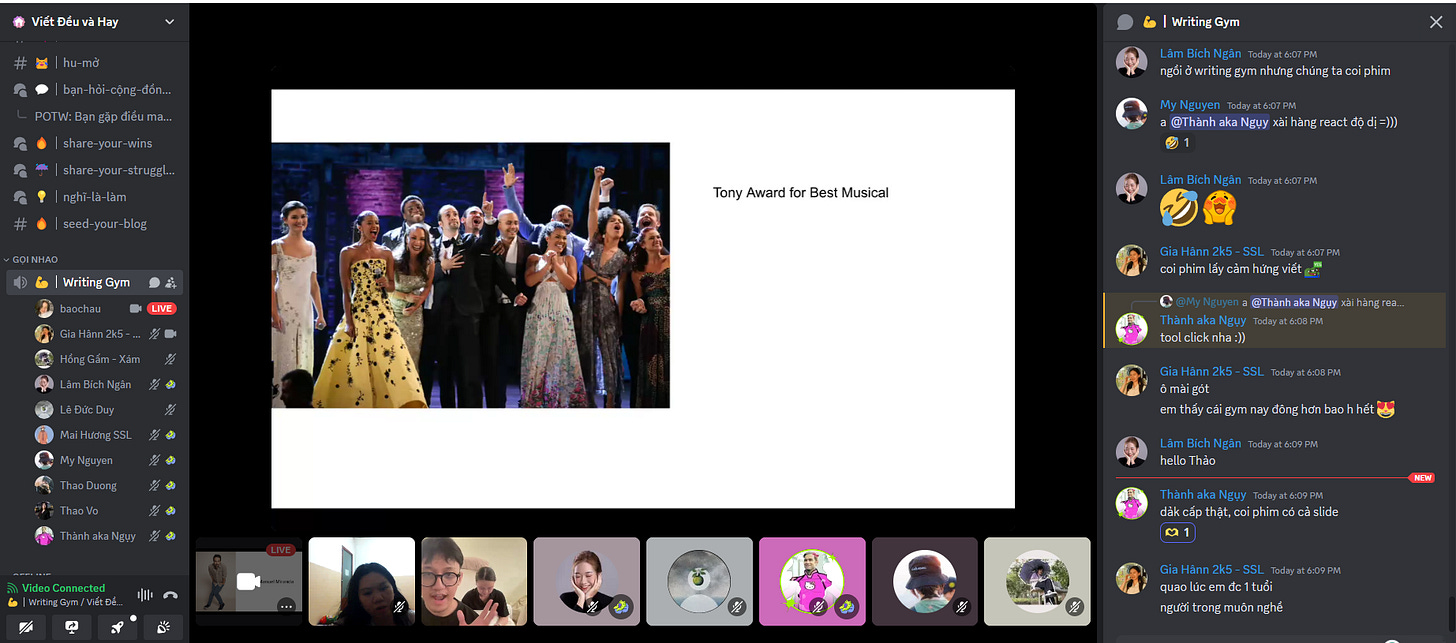Open the soundboard button
Screen dimensions: 1456x643
pos(163,627)
